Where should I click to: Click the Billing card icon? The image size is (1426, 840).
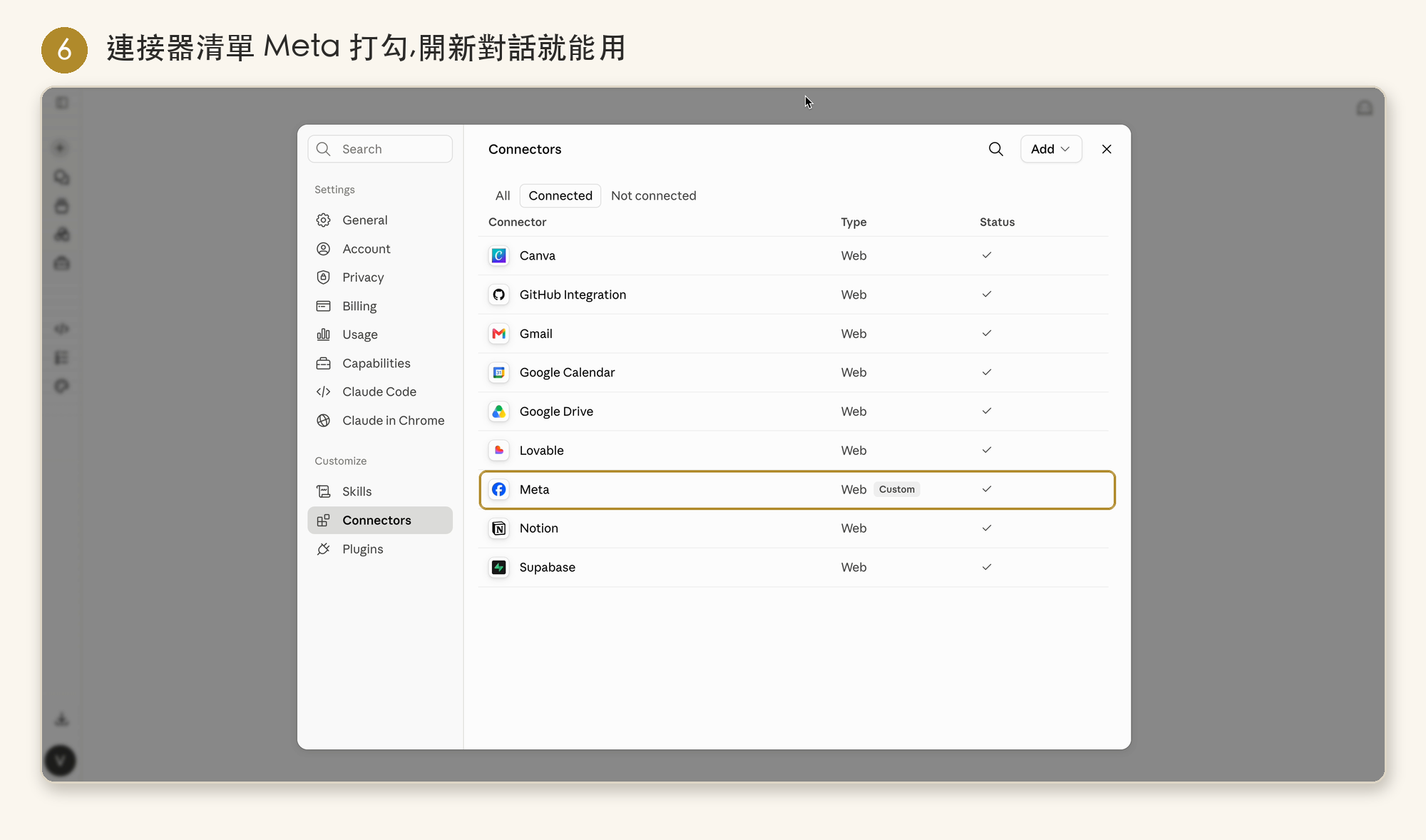point(324,306)
